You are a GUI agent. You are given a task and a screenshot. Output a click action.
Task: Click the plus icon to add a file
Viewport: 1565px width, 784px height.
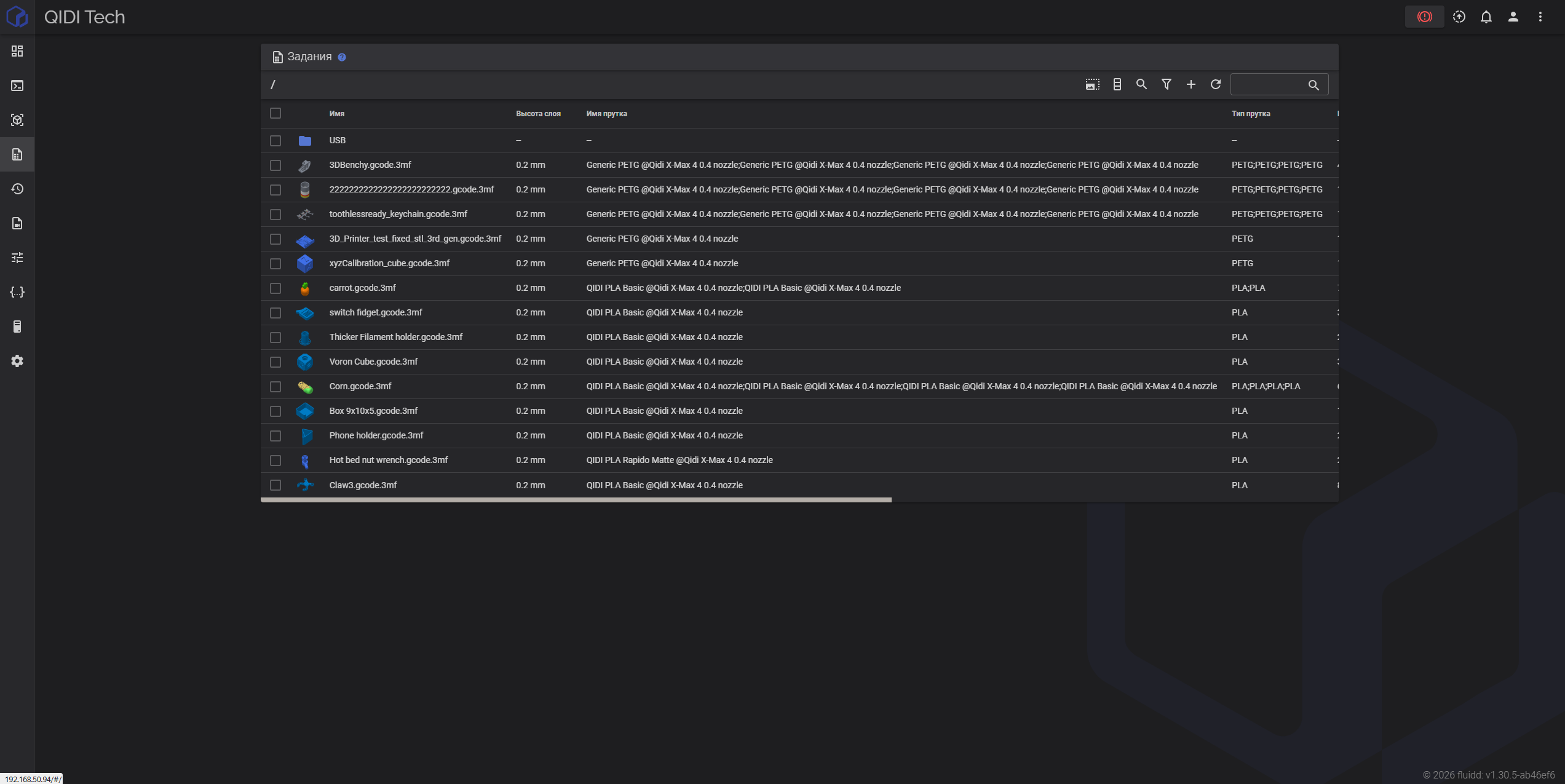pos(1191,84)
